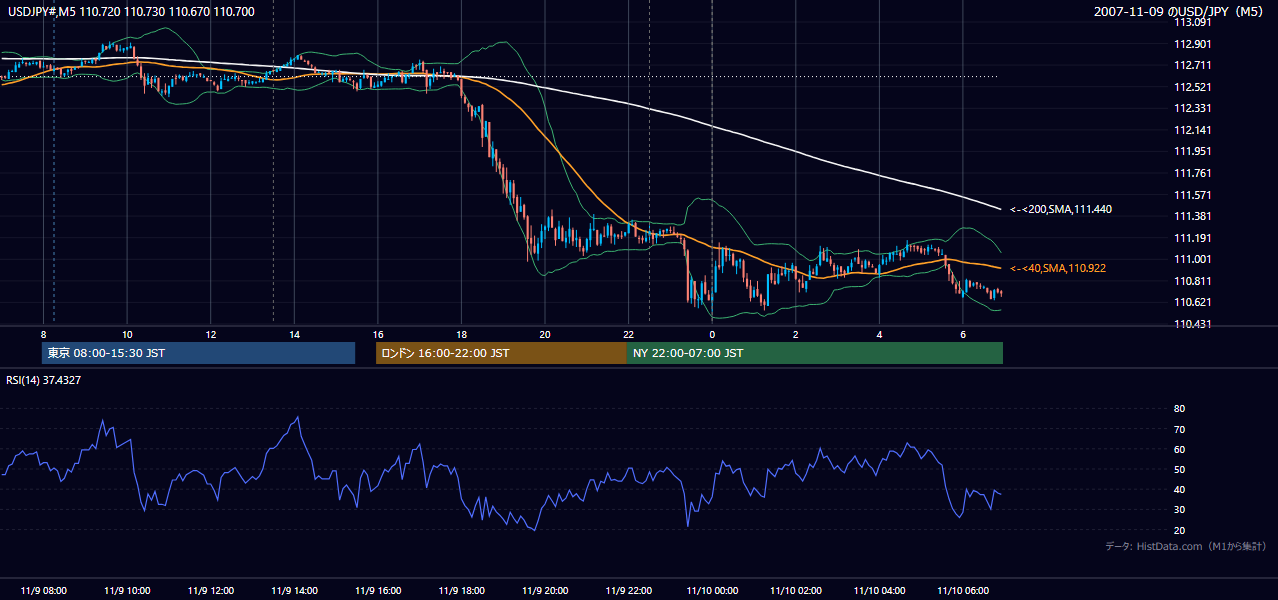Click price axis label 111.381
1278x600 pixels.
[x=1191, y=216]
